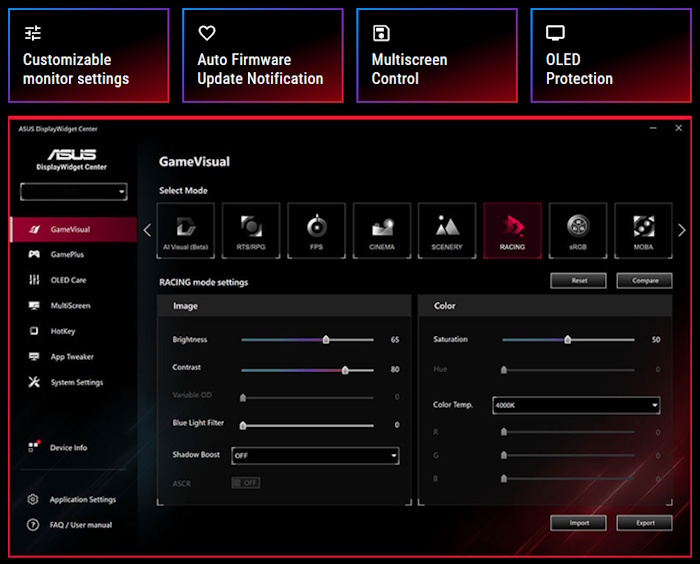
Task: Click the ASUS DisplayWidget Center logo
Action: [x=71, y=159]
